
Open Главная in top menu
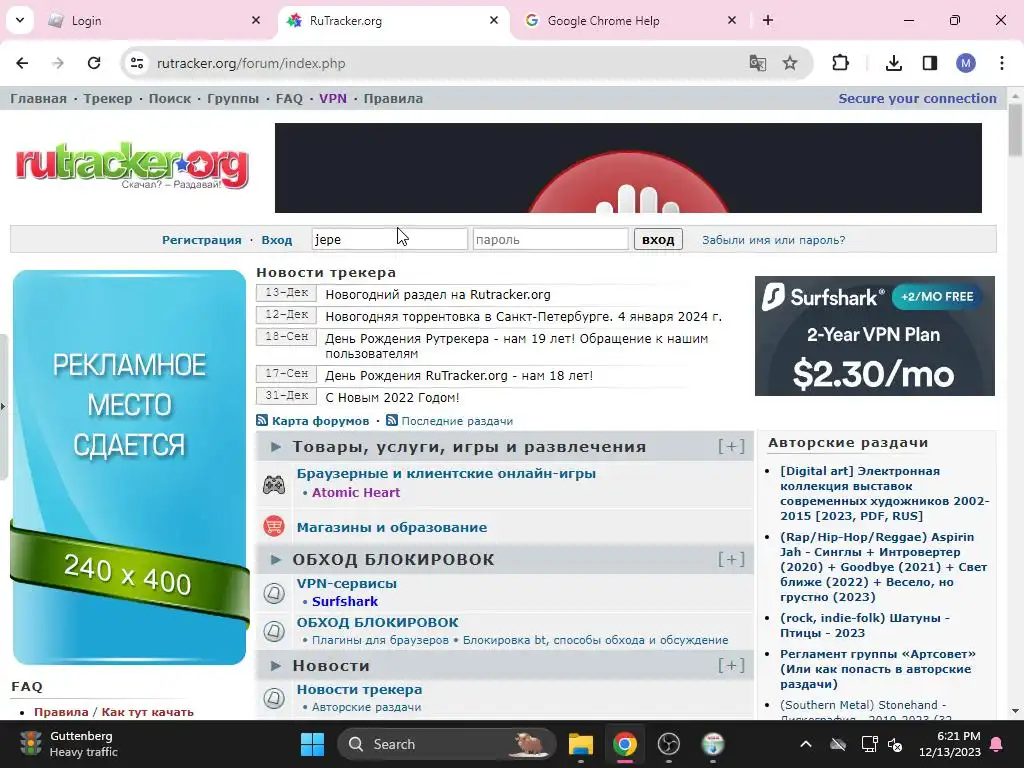click(x=39, y=99)
